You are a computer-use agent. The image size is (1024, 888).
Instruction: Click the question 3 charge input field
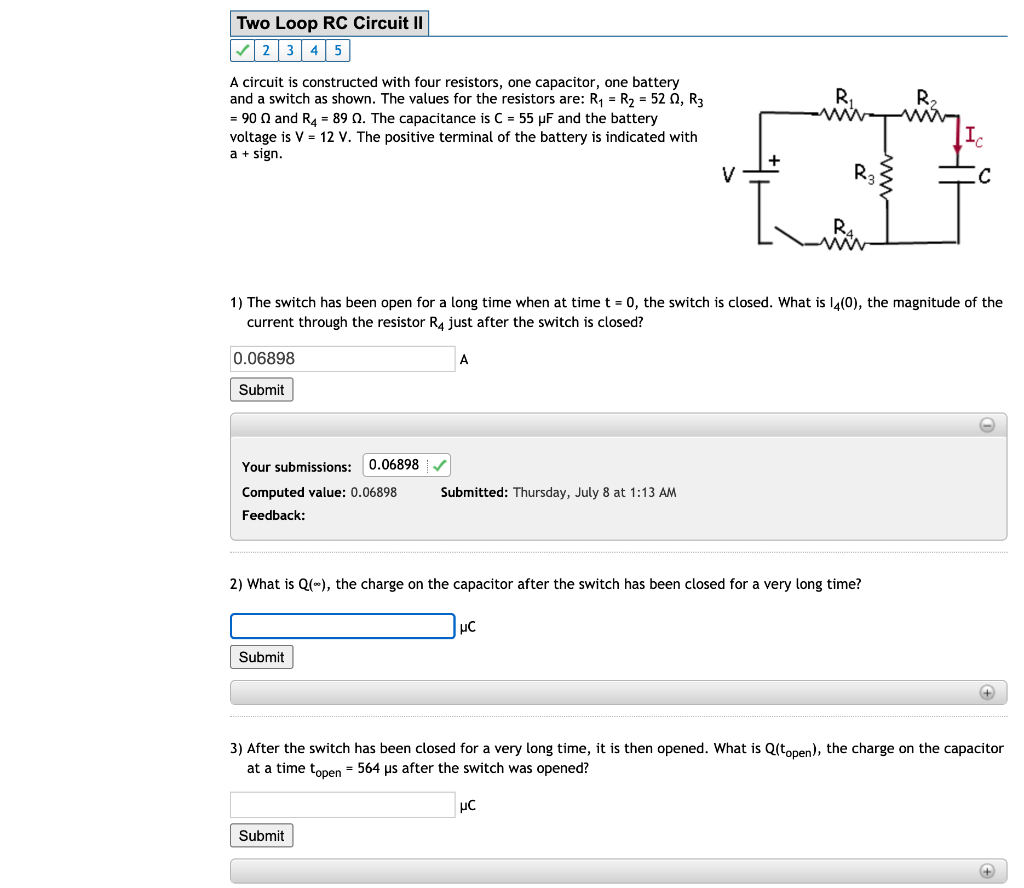click(342, 804)
